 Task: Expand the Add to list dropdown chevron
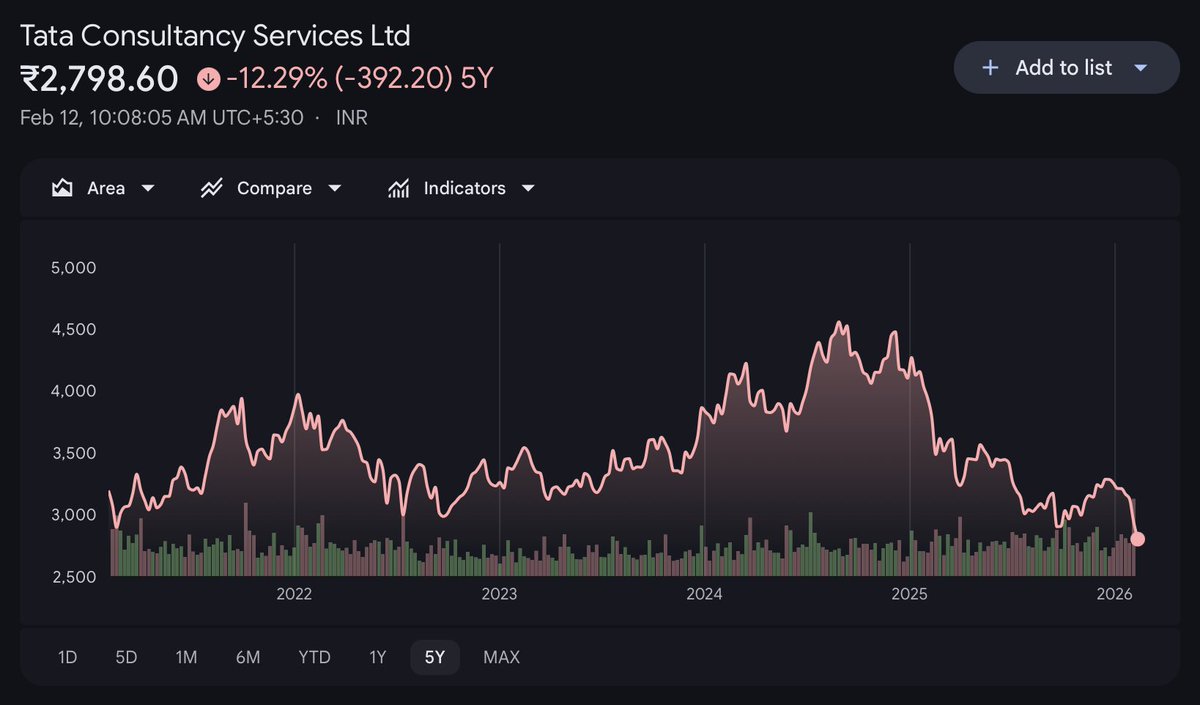(x=1141, y=67)
